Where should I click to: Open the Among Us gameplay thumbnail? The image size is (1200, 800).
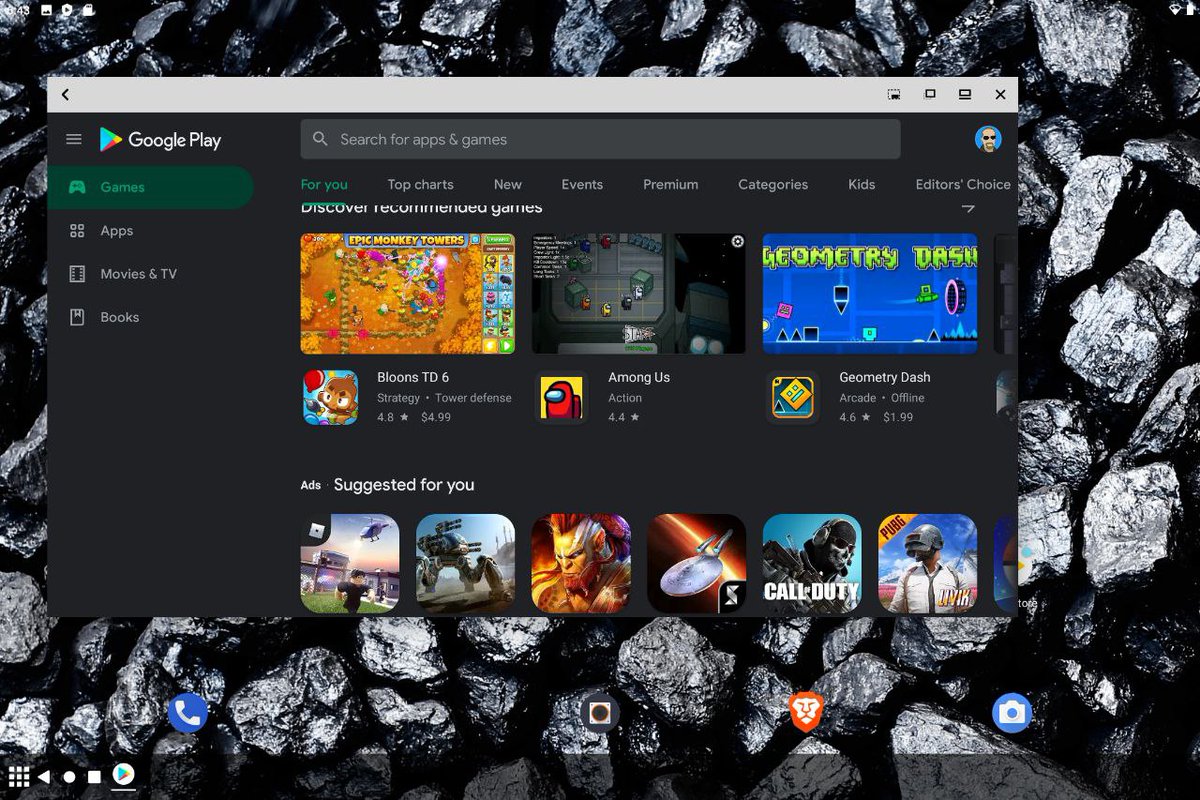click(640, 292)
